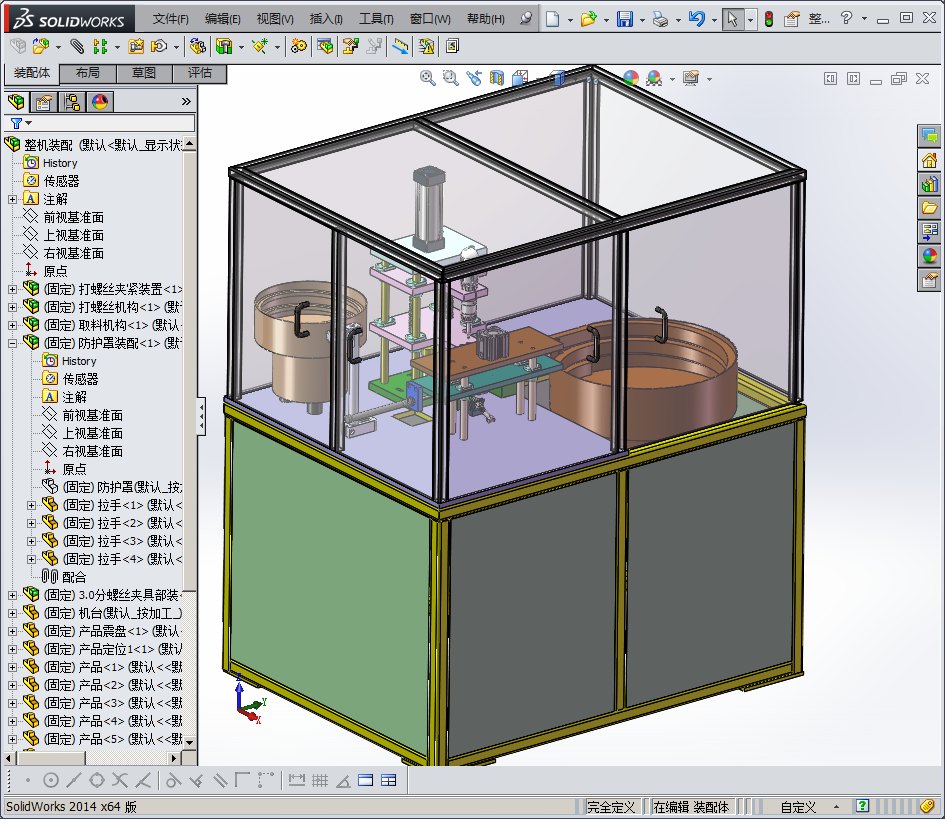Open the PropertyManager tab icon
Viewport: 945px width, 819px height.
tap(44, 101)
